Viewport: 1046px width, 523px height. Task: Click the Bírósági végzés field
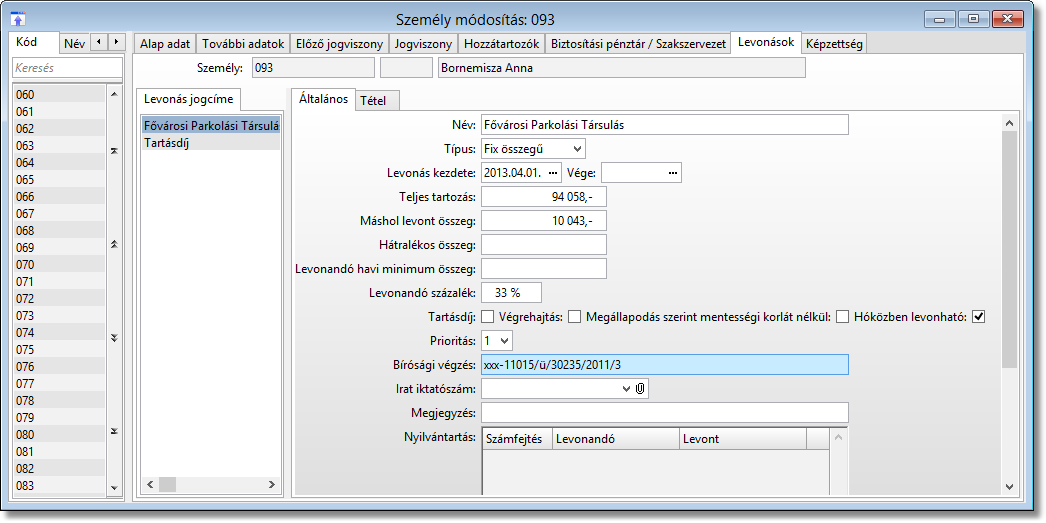click(x=664, y=364)
